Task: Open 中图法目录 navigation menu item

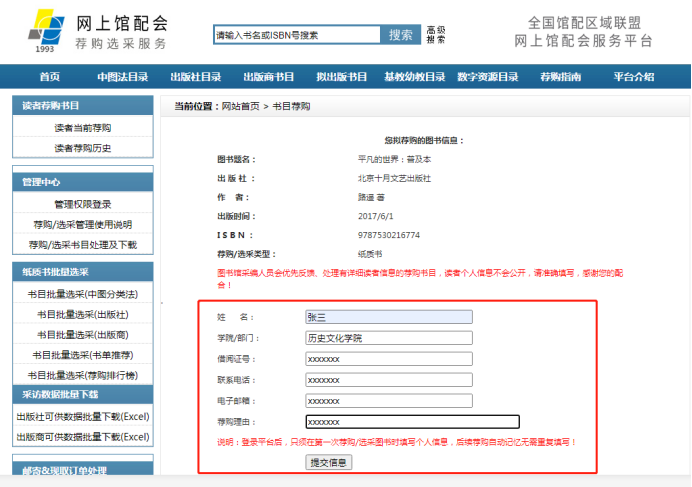Action: point(123,77)
